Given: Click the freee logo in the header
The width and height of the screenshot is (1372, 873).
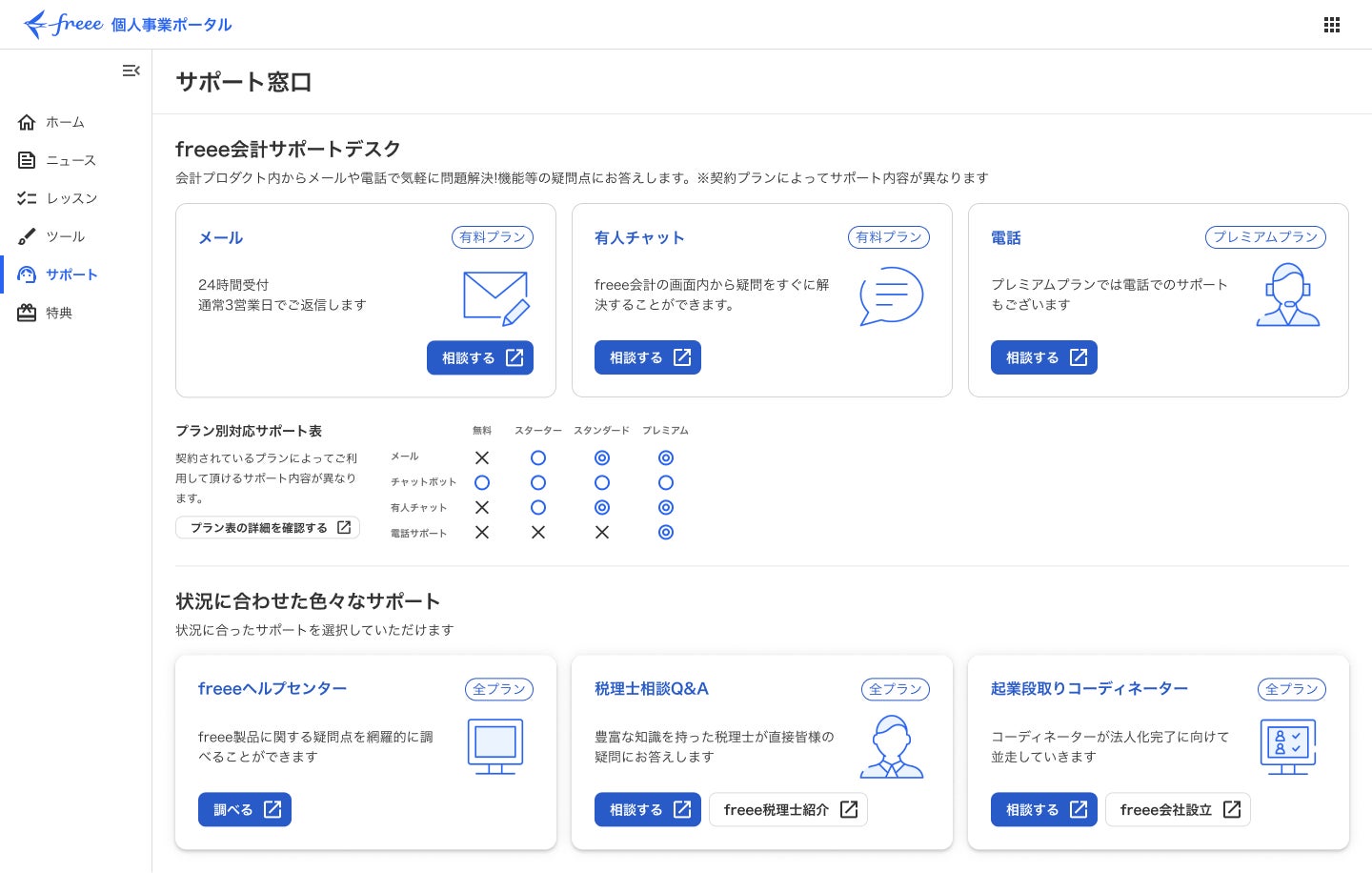Looking at the screenshot, I should pos(63,24).
